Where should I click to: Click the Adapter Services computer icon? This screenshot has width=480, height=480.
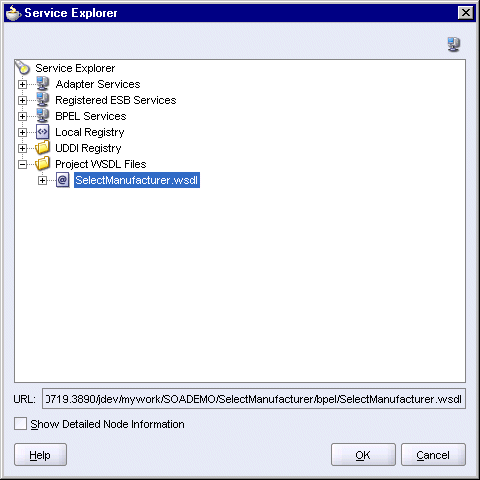[x=43, y=84]
